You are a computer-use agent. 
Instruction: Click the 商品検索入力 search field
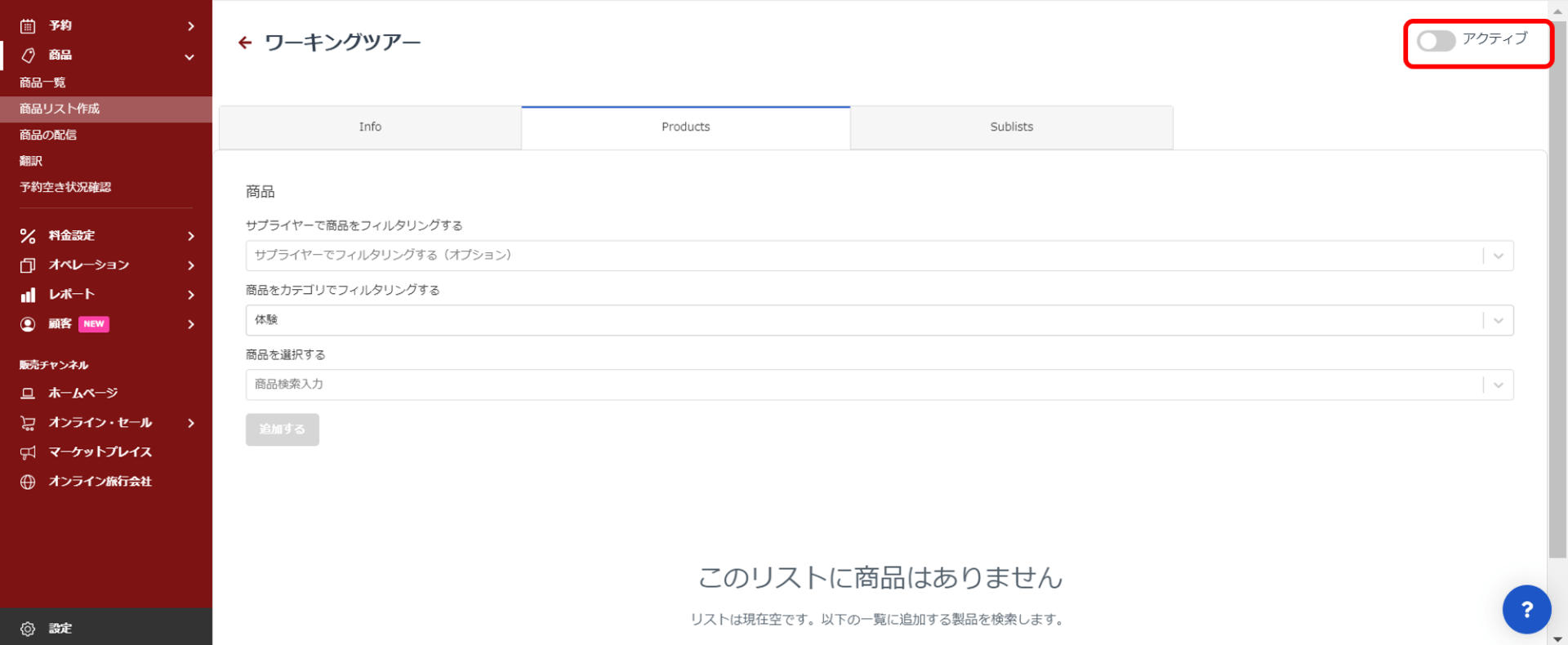862,385
